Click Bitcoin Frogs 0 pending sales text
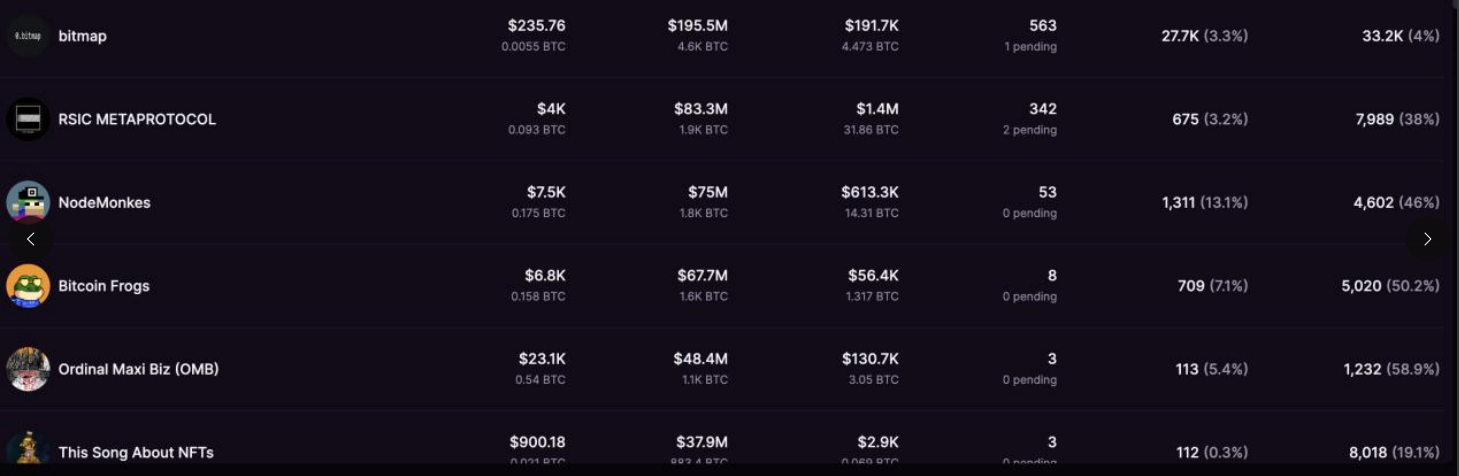The height and width of the screenshot is (476, 1459). [1029, 297]
